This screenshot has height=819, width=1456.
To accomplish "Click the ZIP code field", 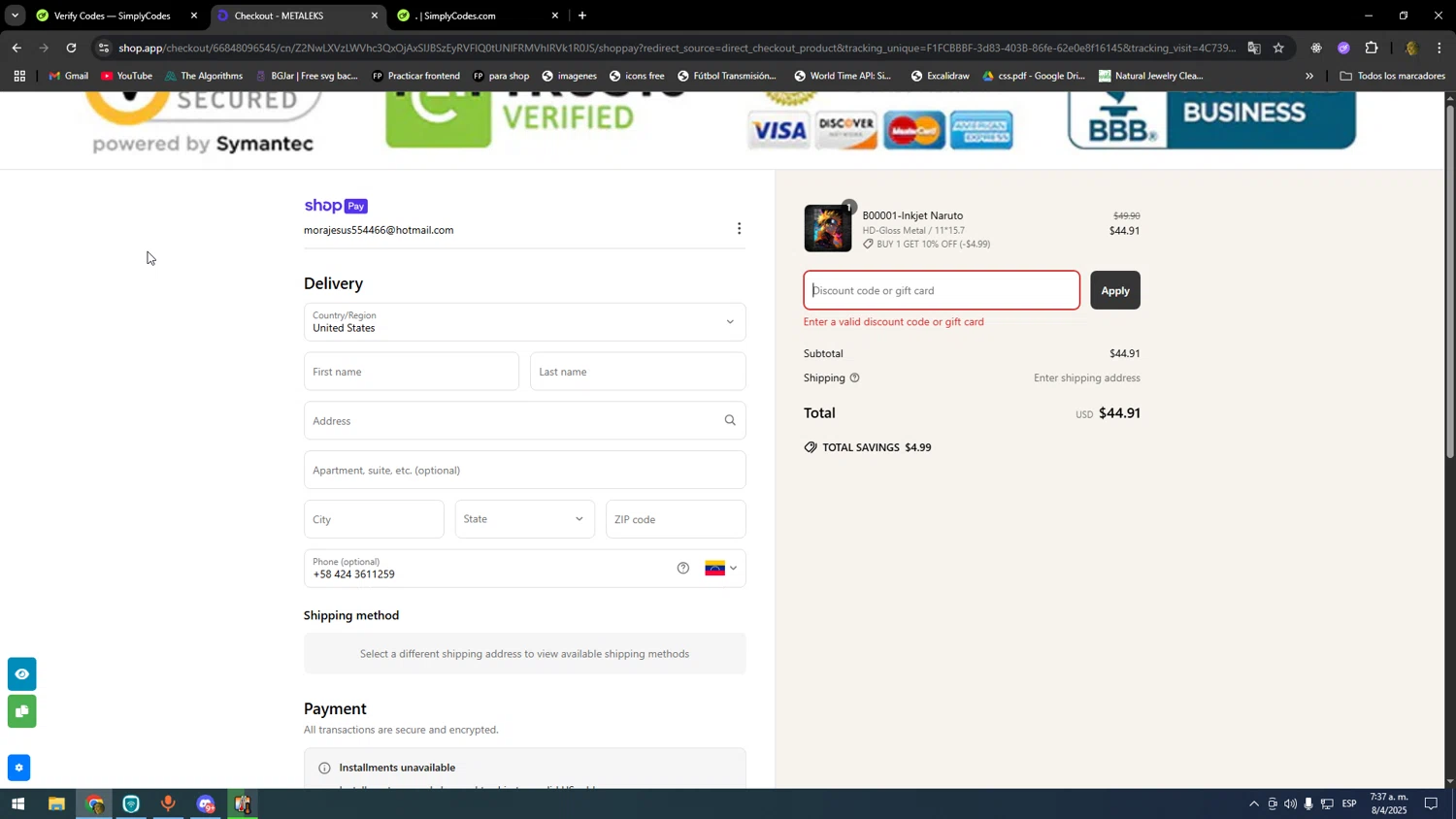I will click(676, 519).
